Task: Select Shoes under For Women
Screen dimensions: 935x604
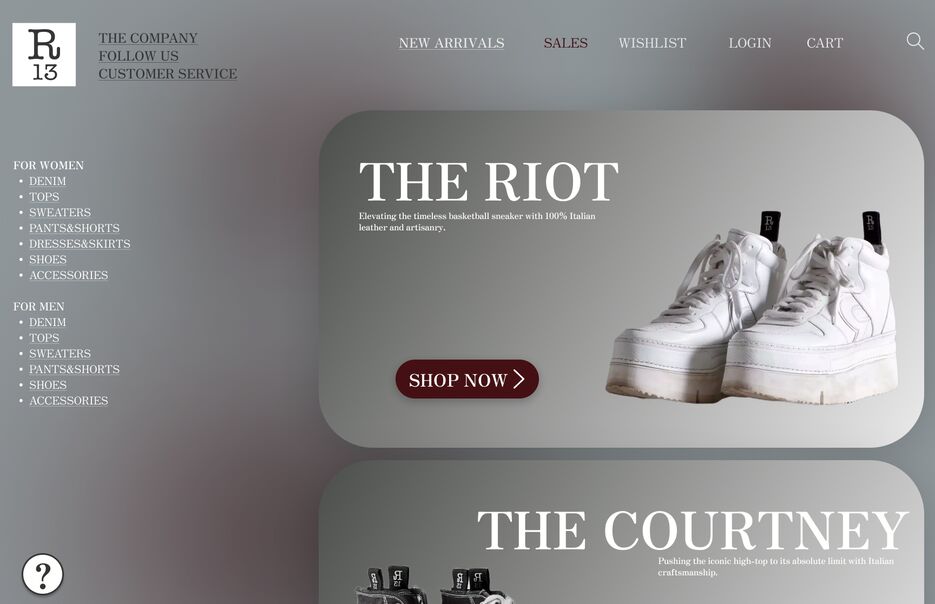Action: [48, 259]
